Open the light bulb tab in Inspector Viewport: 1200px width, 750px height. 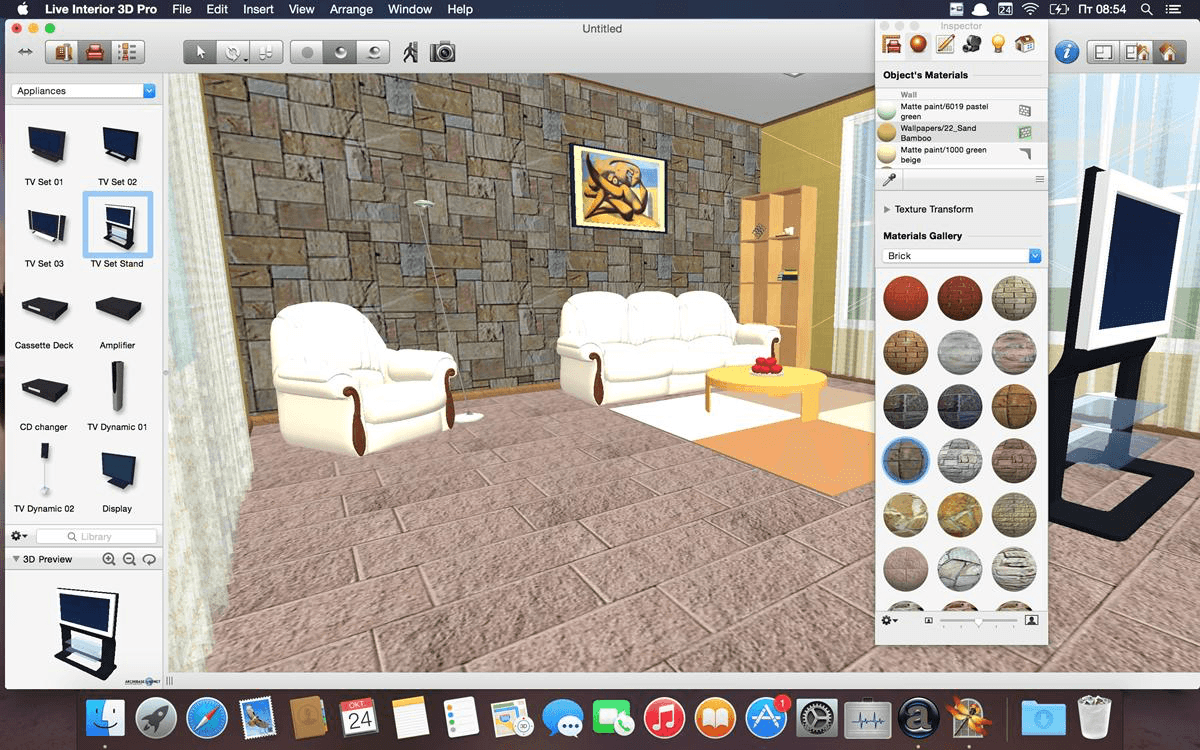[x=997, y=44]
